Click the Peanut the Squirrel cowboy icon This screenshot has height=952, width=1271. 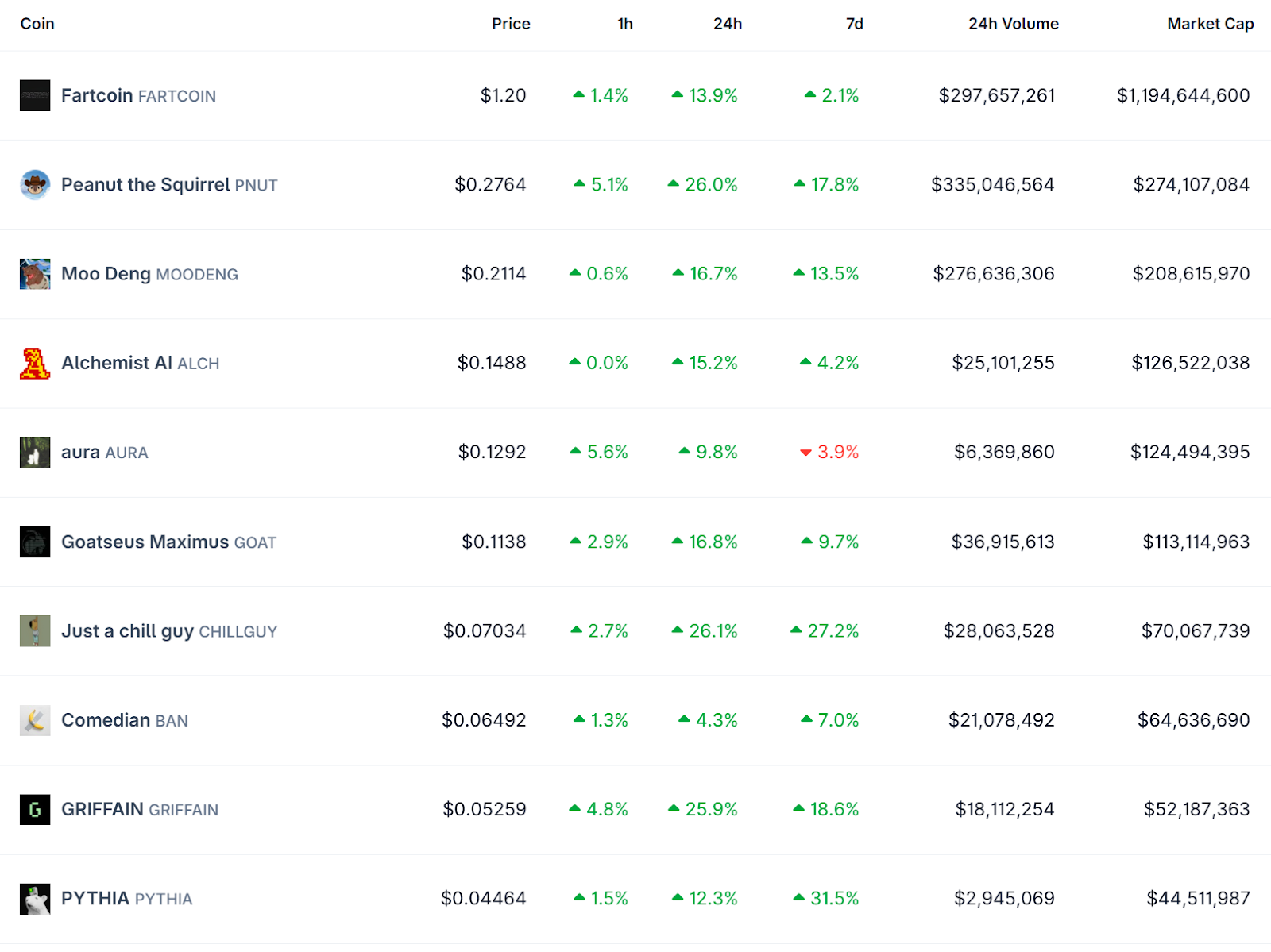point(35,184)
